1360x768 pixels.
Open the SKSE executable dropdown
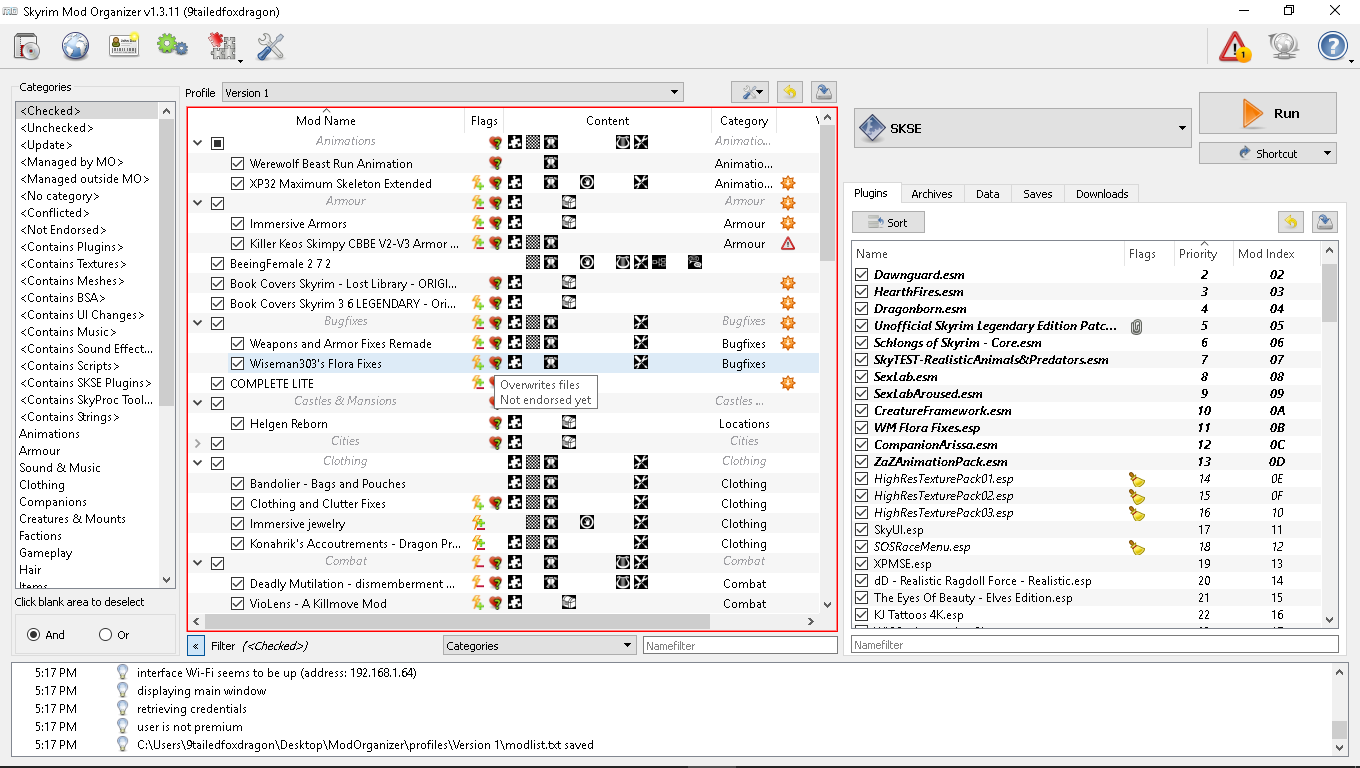pos(1022,128)
